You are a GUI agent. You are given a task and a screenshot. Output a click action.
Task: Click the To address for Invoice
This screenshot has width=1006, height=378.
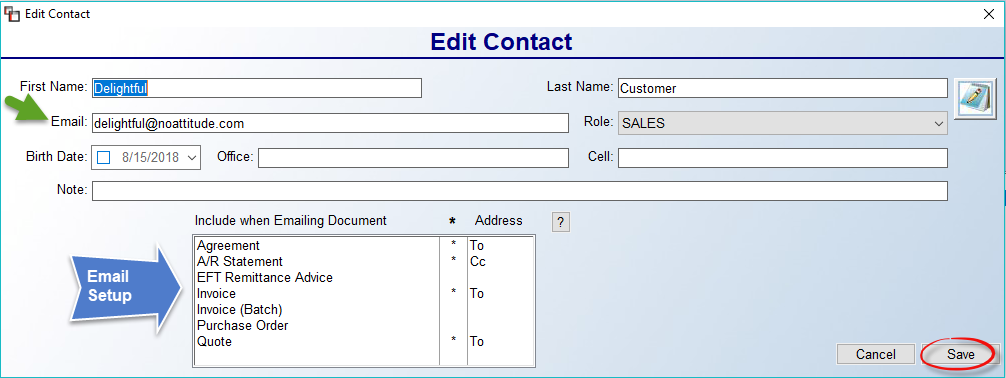click(x=477, y=294)
